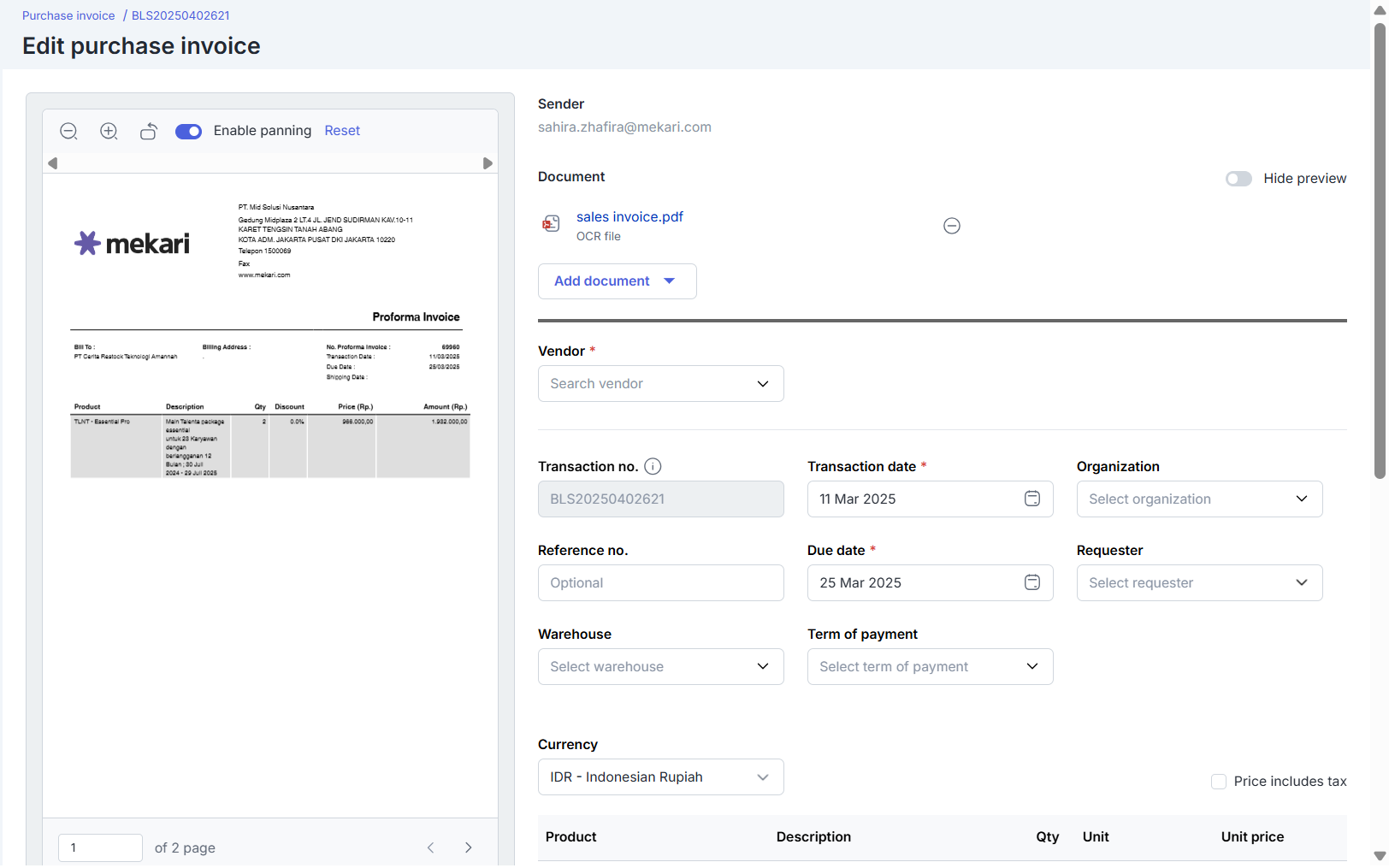
Task: Open the Transaction date calendar icon
Action: coord(1032,499)
